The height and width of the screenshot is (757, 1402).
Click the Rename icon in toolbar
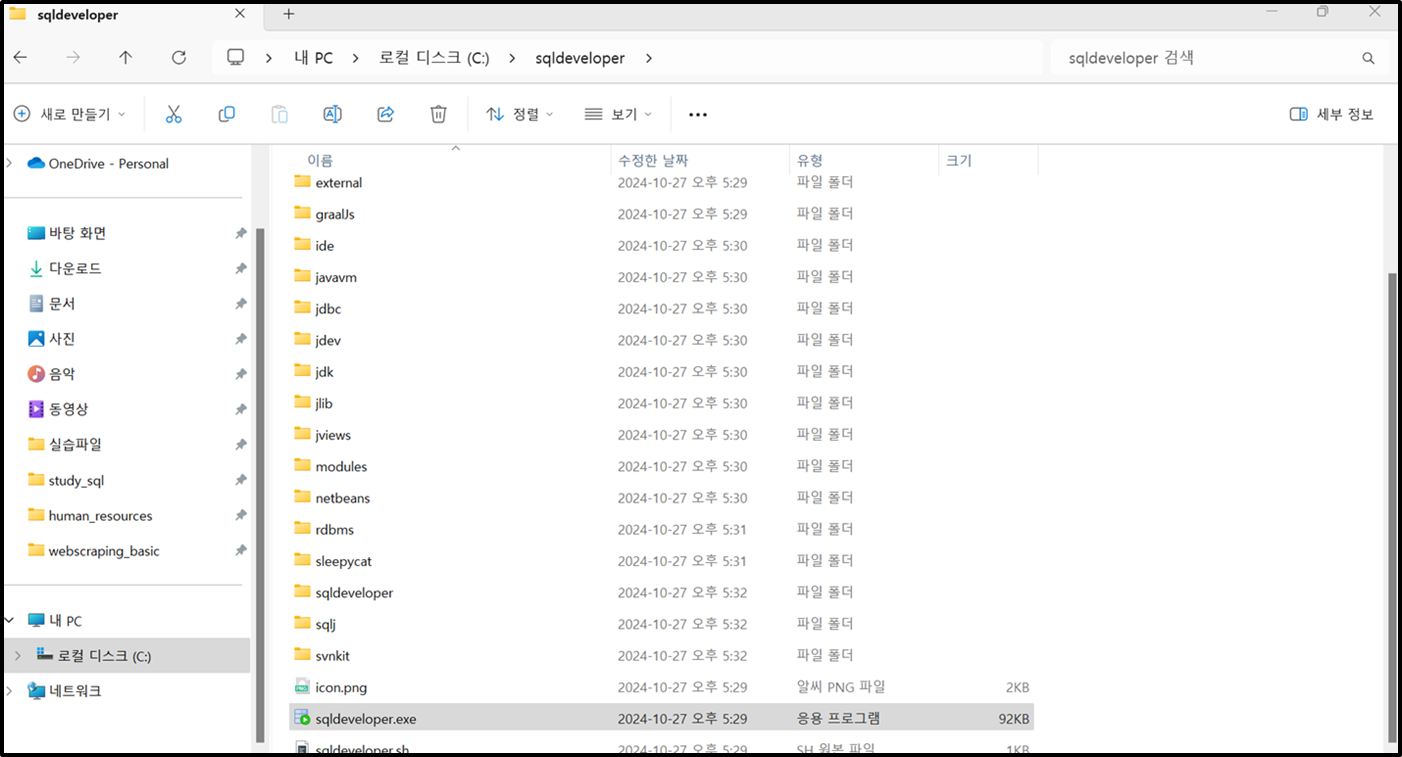pyautogui.click(x=333, y=114)
